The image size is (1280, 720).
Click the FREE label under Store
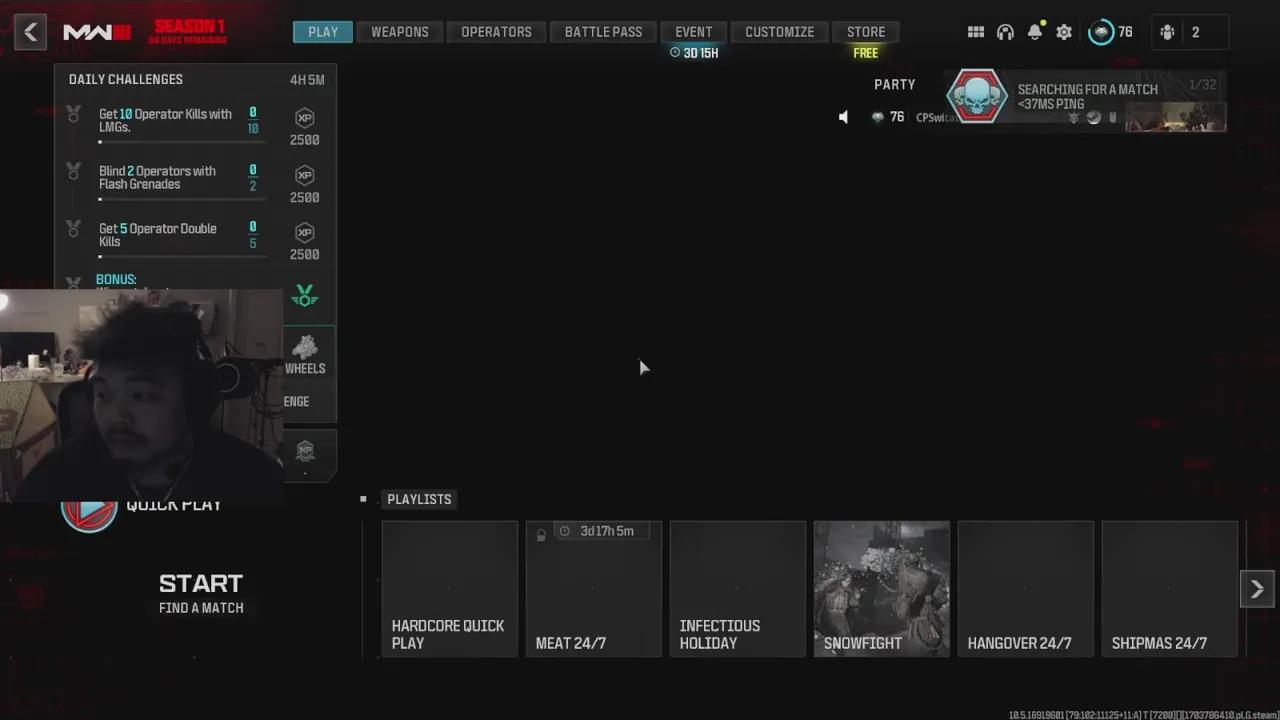click(x=866, y=53)
